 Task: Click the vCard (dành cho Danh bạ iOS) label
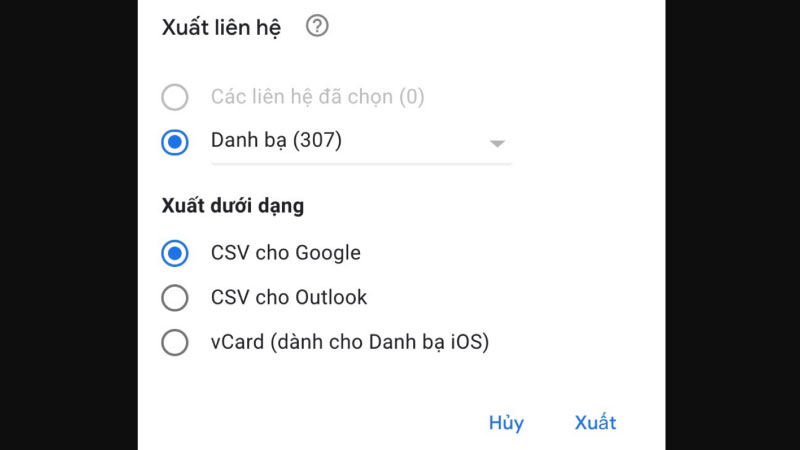pos(350,342)
